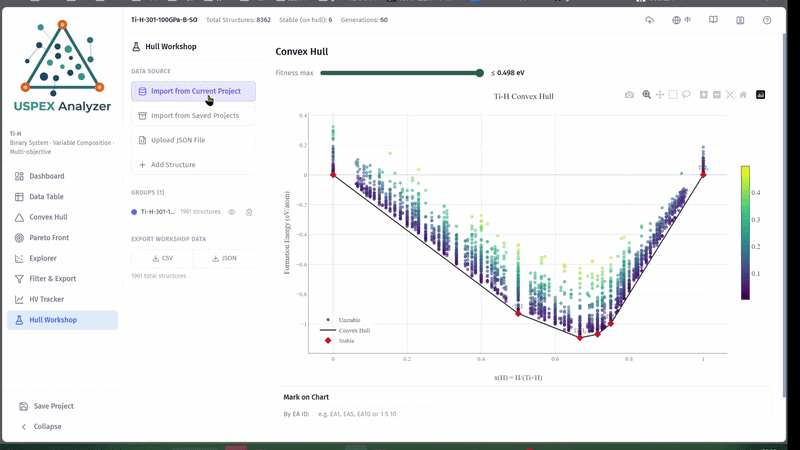Reset chart axes with the home icon

tap(743, 95)
